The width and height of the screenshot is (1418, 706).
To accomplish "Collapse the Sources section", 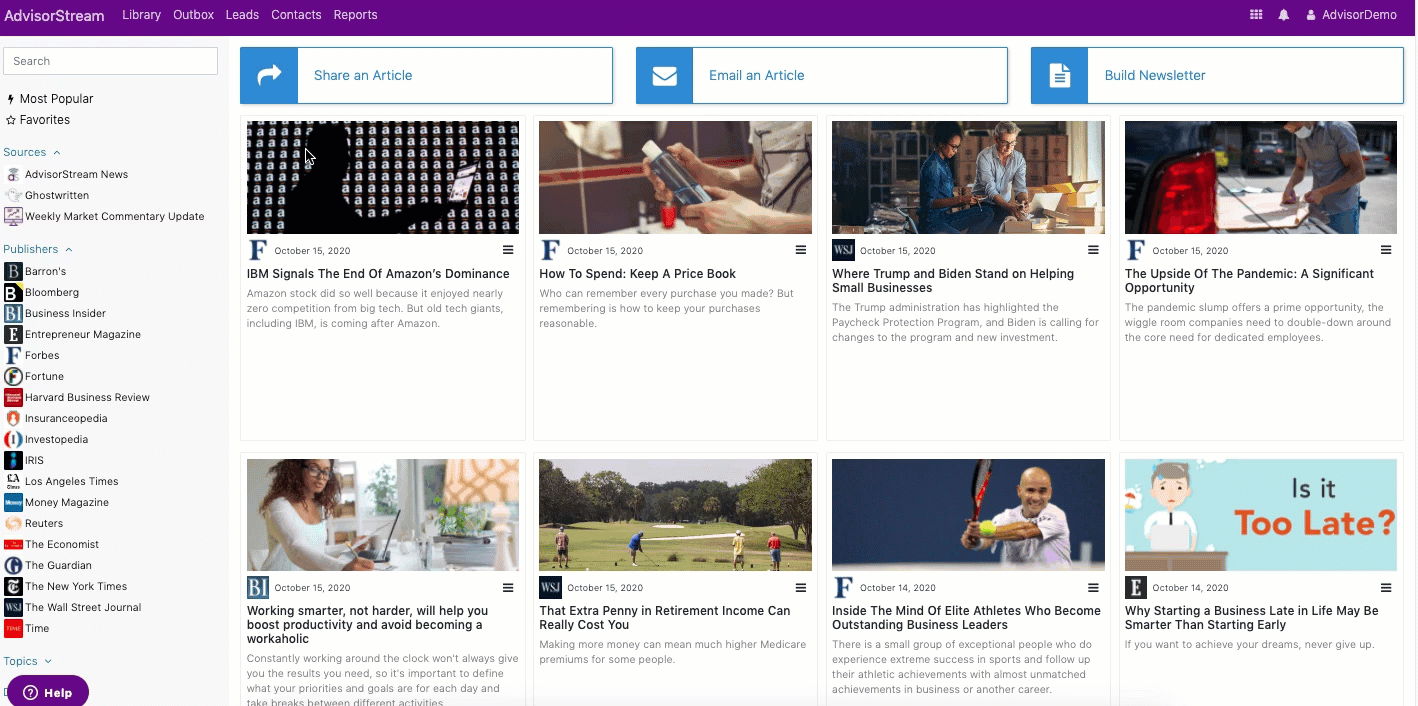I will [x=32, y=152].
